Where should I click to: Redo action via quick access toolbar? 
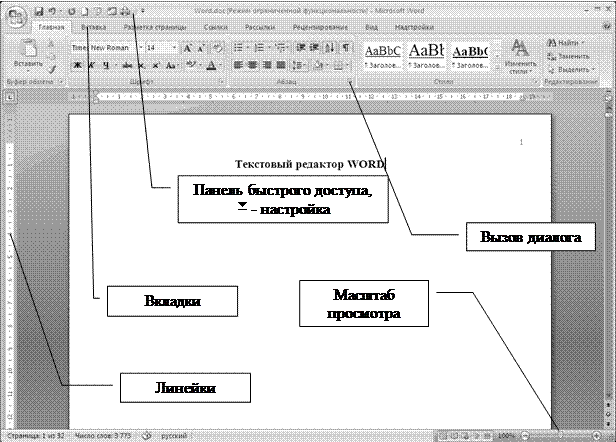(72, 11)
